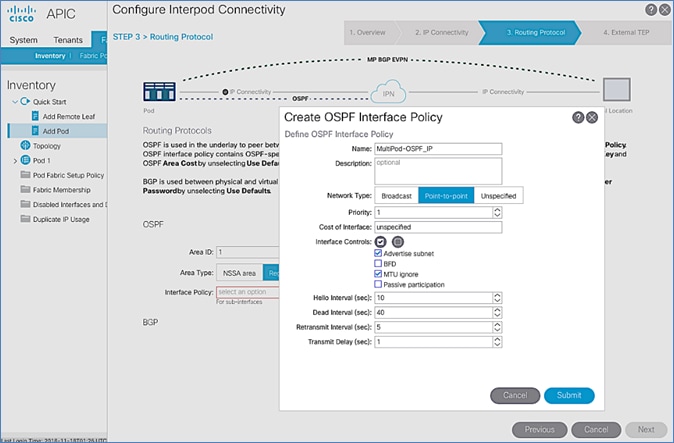
Task: Go to wizard step 4. External TEP
Action: pos(626,33)
